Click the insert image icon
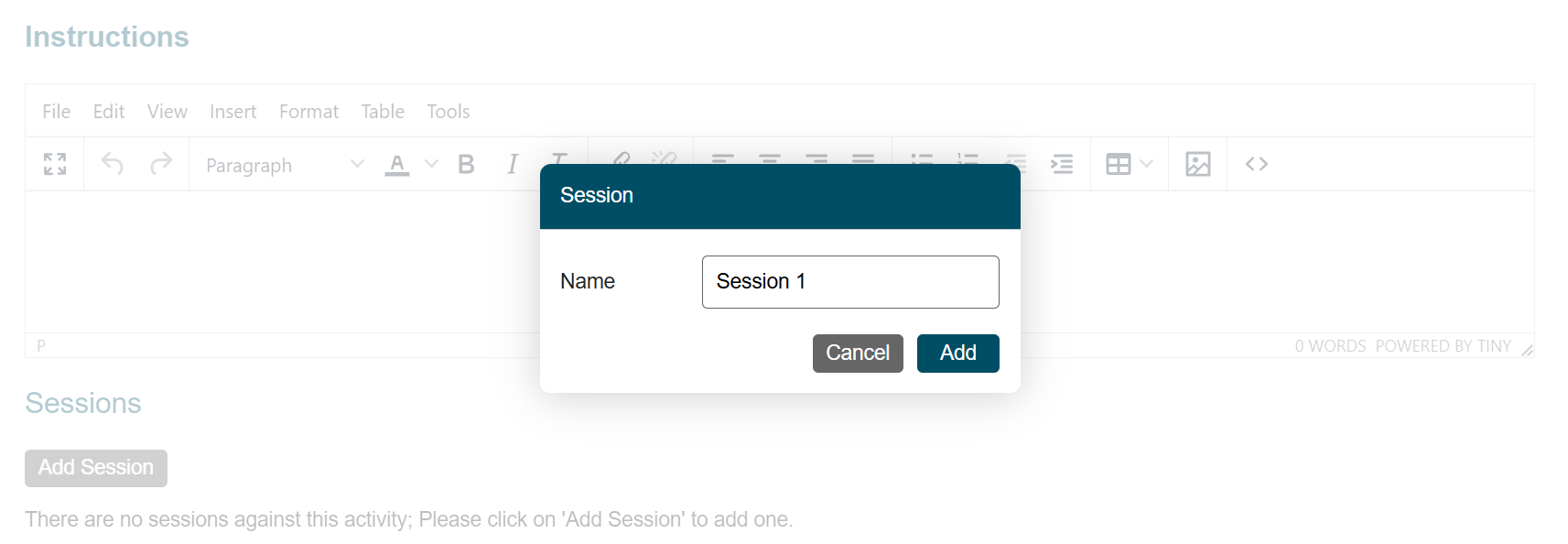 pos(1197,164)
